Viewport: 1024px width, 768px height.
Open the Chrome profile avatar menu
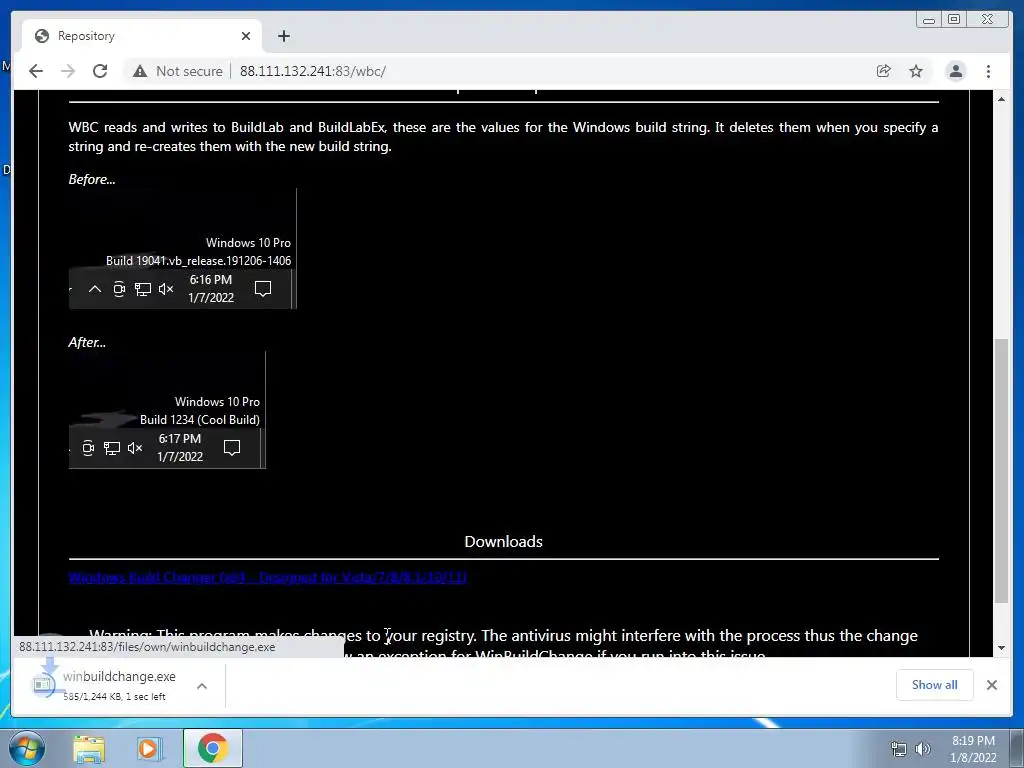[x=955, y=71]
